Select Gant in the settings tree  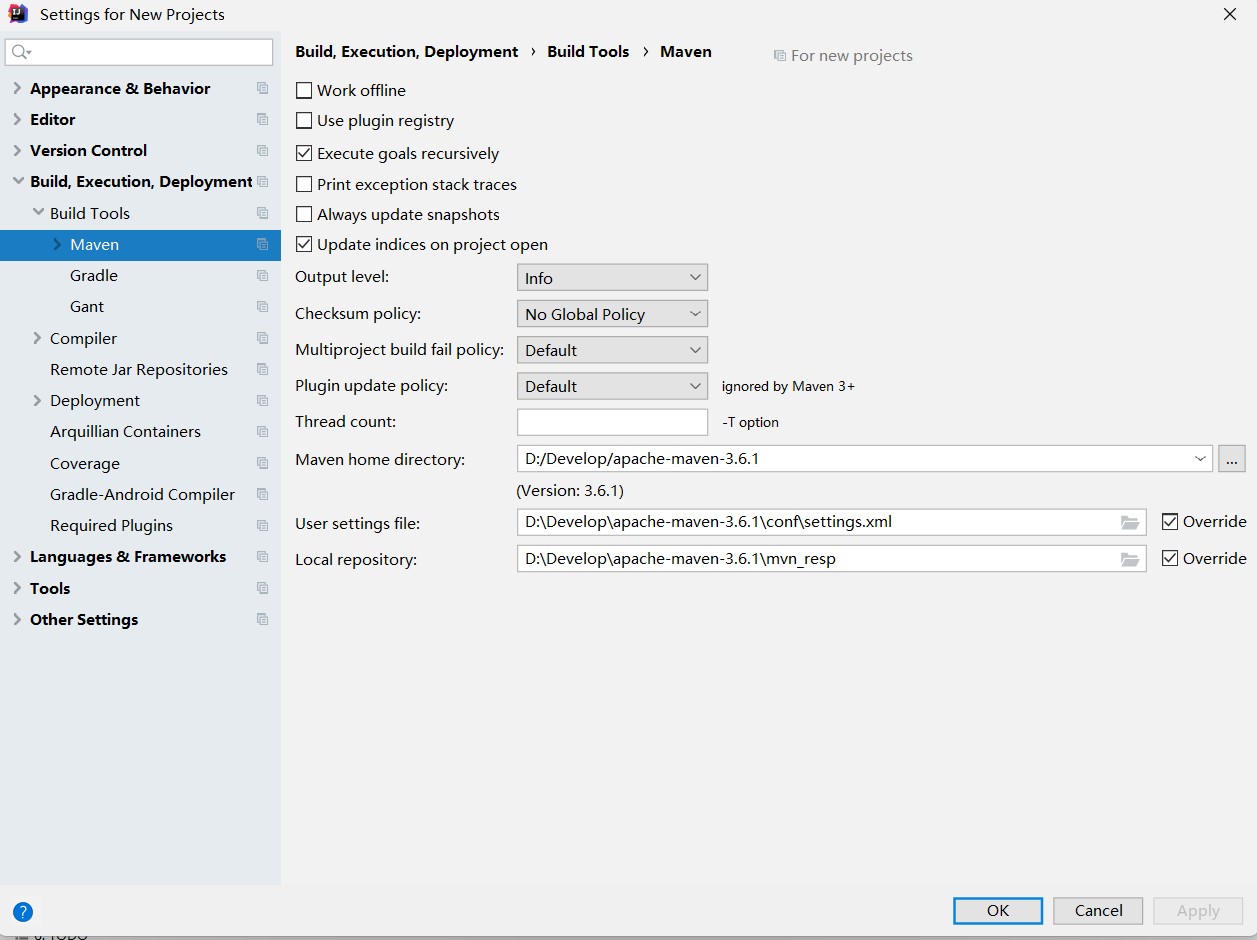tap(87, 307)
